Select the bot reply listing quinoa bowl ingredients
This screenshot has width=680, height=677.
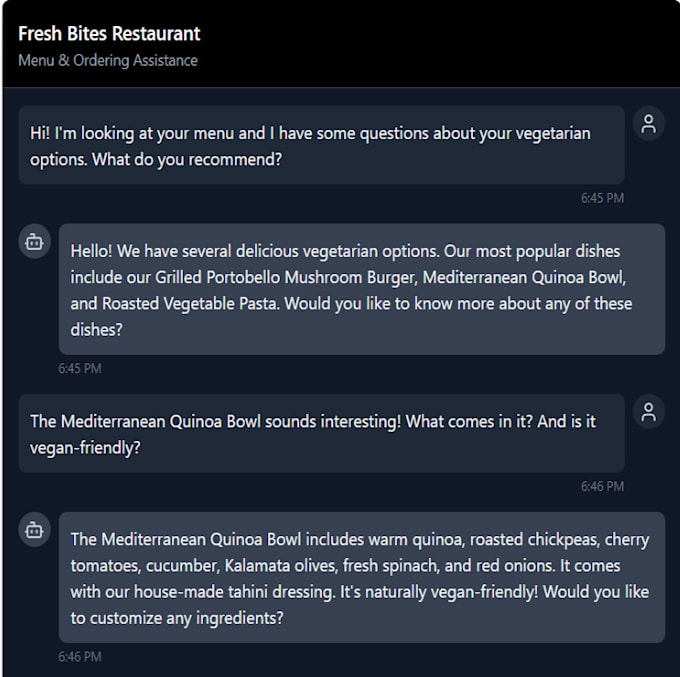coord(361,577)
